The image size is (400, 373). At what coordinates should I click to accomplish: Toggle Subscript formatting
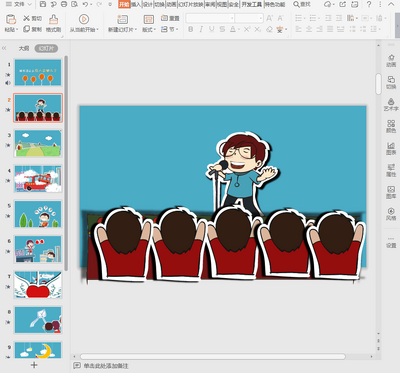[x=258, y=29]
